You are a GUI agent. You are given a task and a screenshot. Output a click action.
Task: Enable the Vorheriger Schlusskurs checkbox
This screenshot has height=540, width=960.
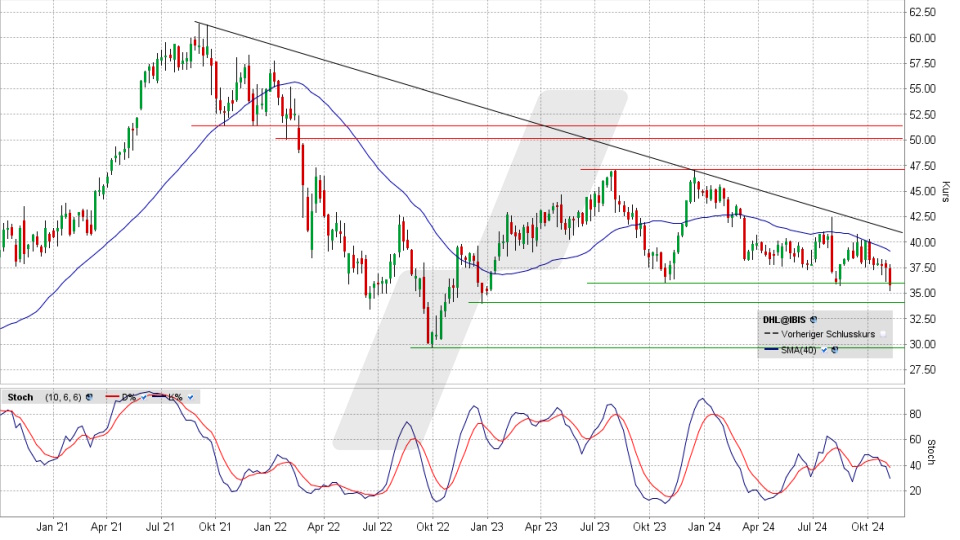click(x=883, y=334)
